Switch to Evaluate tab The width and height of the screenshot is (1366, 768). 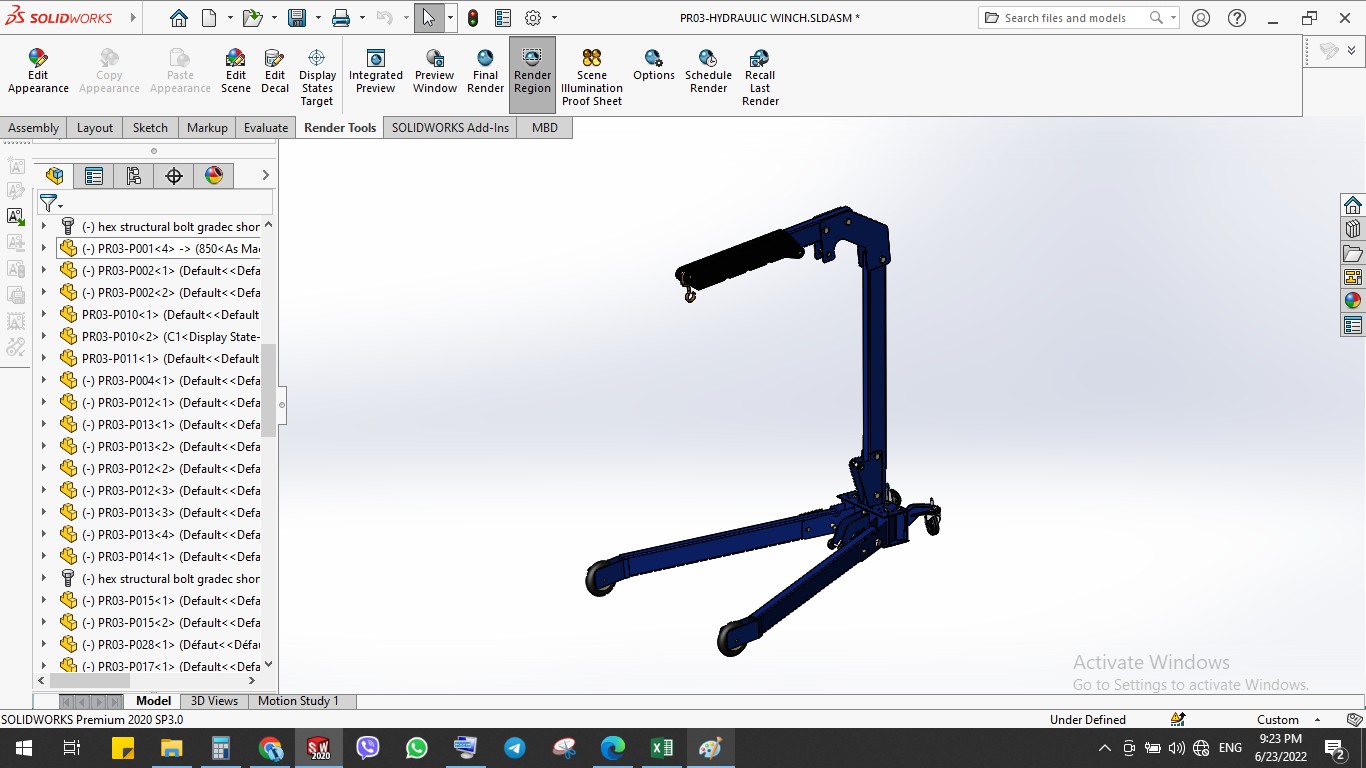point(266,128)
